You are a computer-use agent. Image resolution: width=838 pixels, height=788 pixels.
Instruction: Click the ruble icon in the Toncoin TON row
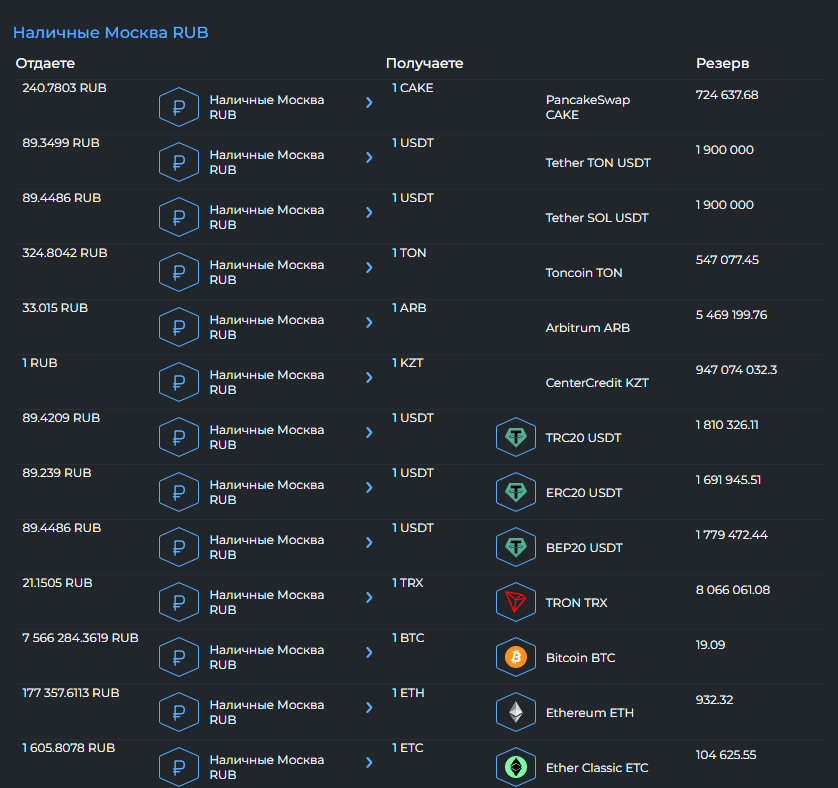[179, 272]
